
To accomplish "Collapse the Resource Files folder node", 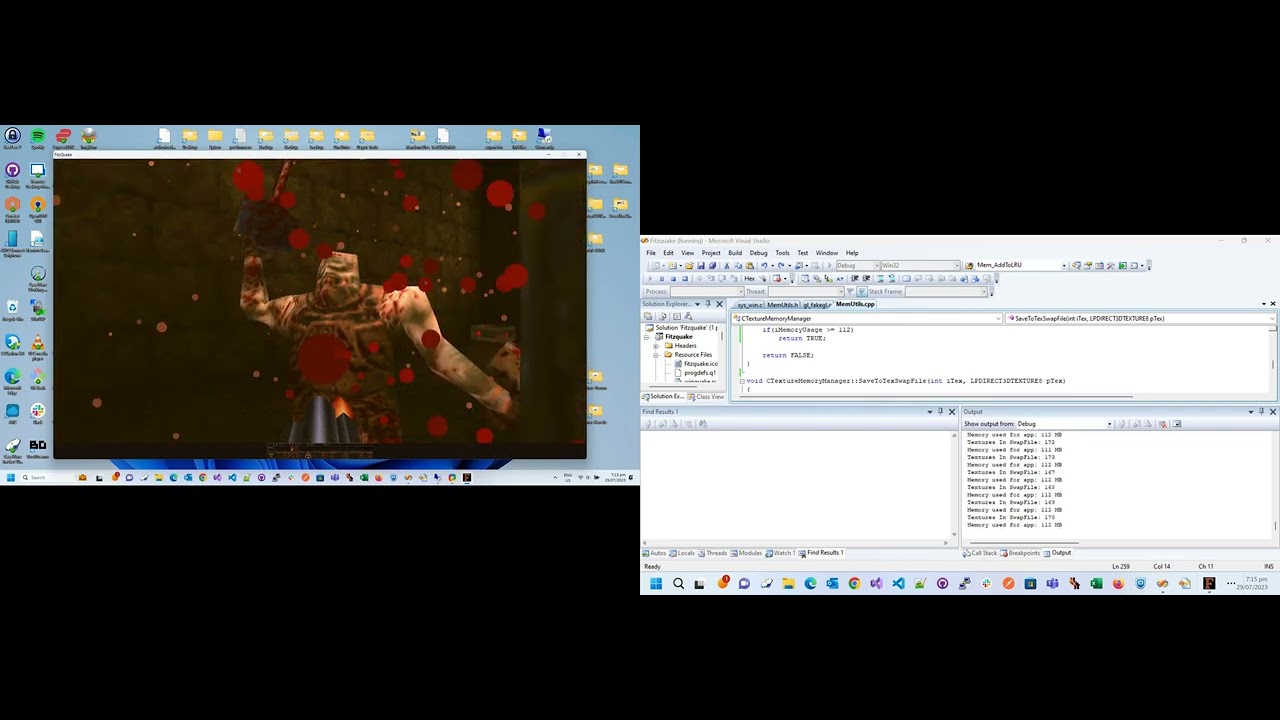I will click(656, 355).
